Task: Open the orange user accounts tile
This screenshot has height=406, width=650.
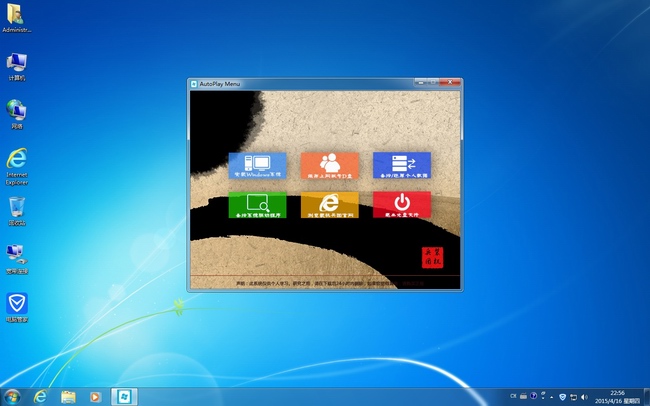Action: coord(330,166)
